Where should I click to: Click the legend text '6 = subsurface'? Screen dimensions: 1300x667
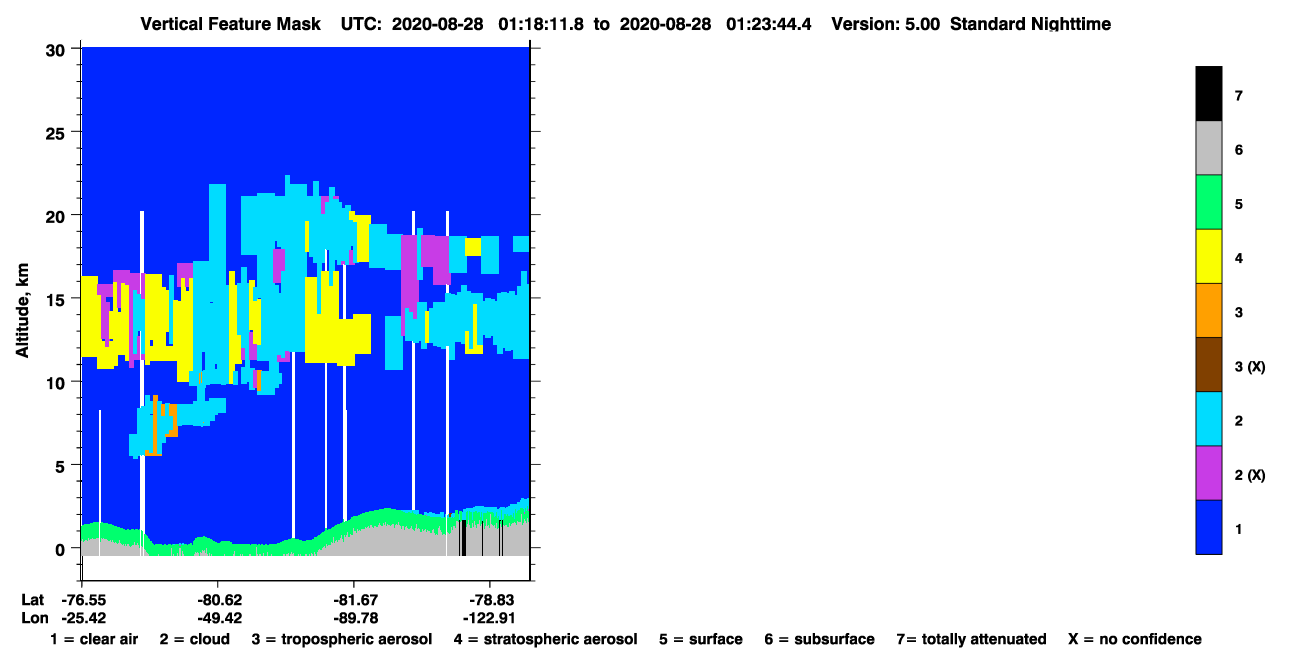pos(819,639)
